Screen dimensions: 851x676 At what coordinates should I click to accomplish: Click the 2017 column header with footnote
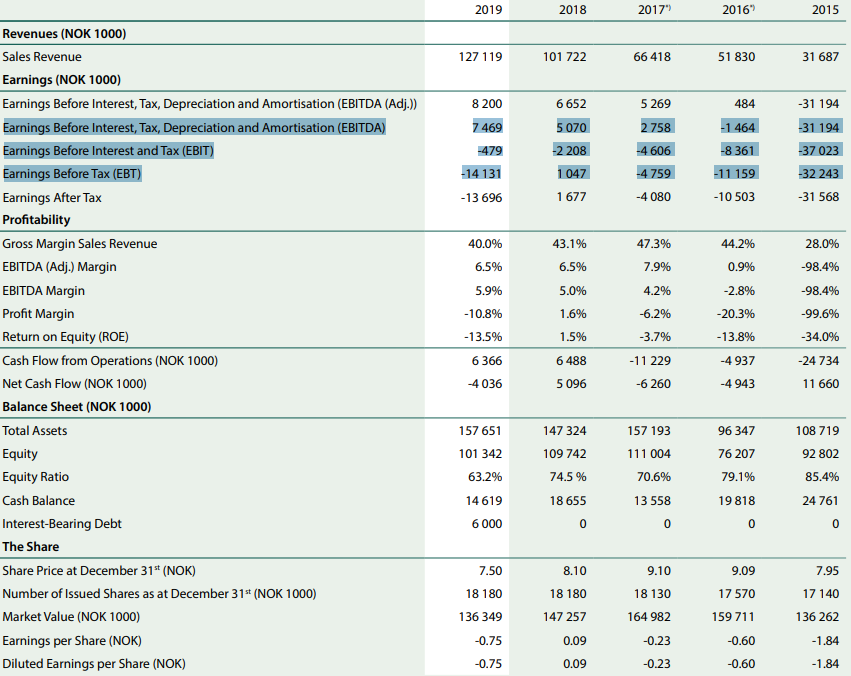(655, 10)
